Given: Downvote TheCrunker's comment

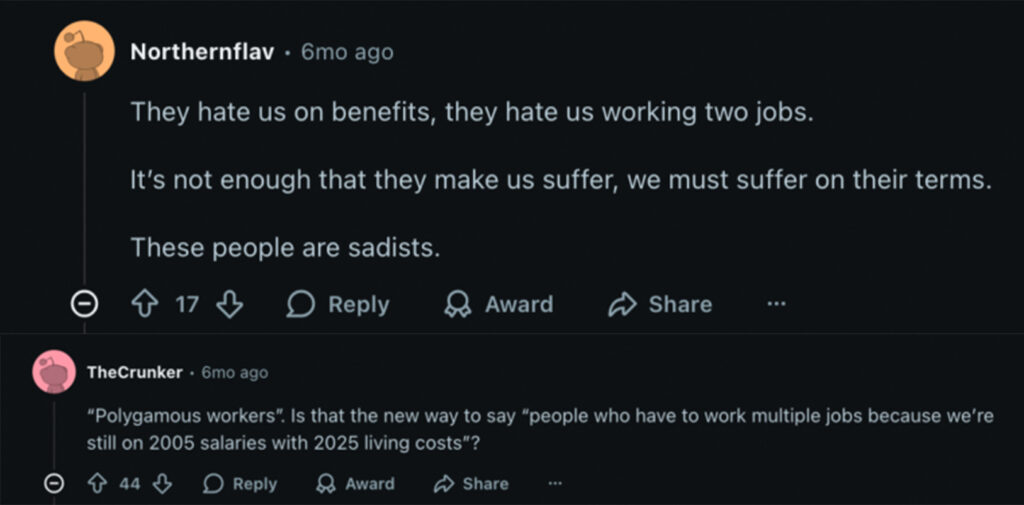Looking at the screenshot, I should pyautogui.click(x=163, y=484).
